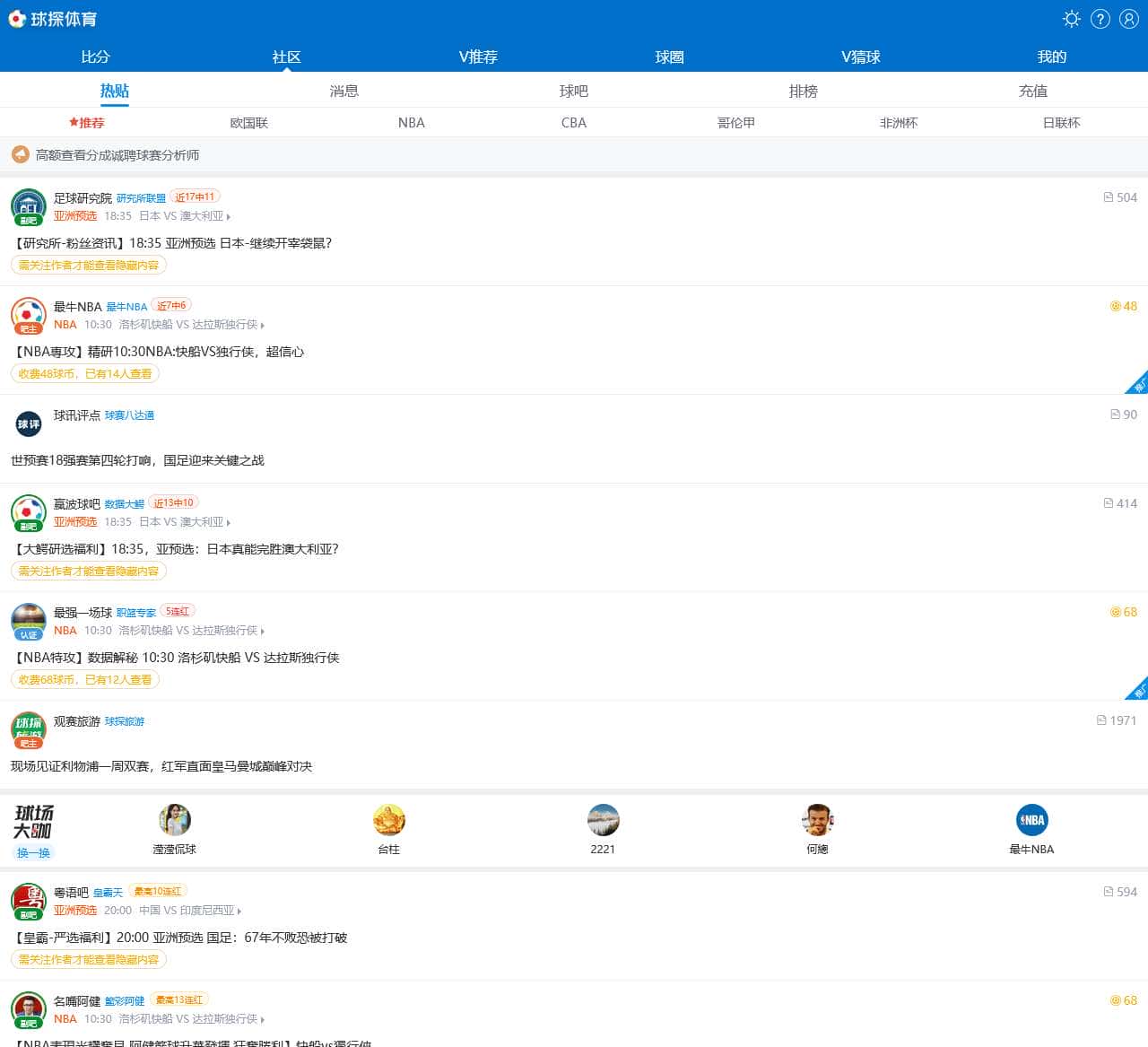The height and width of the screenshot is (1047, 1148).
Task: Open 滢滢侃球 expert avatar
Action: (175, 819)
